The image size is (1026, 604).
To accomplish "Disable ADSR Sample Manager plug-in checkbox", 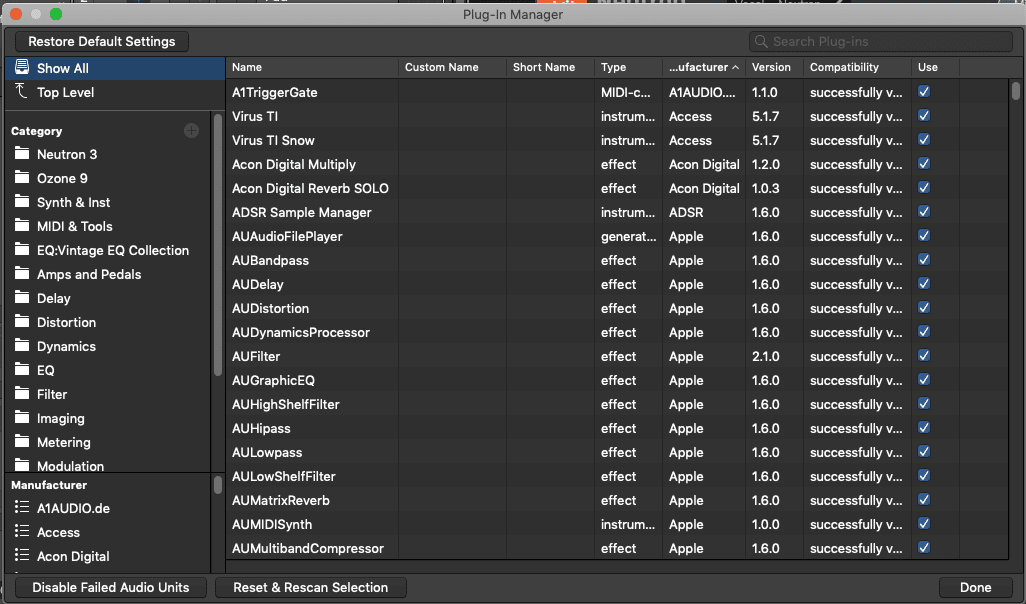I will point(924,211).
